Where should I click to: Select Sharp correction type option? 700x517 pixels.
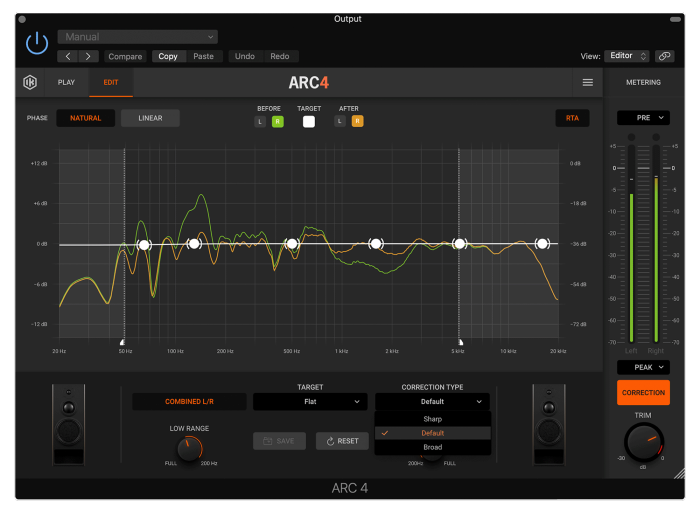[x=432, y=419]
